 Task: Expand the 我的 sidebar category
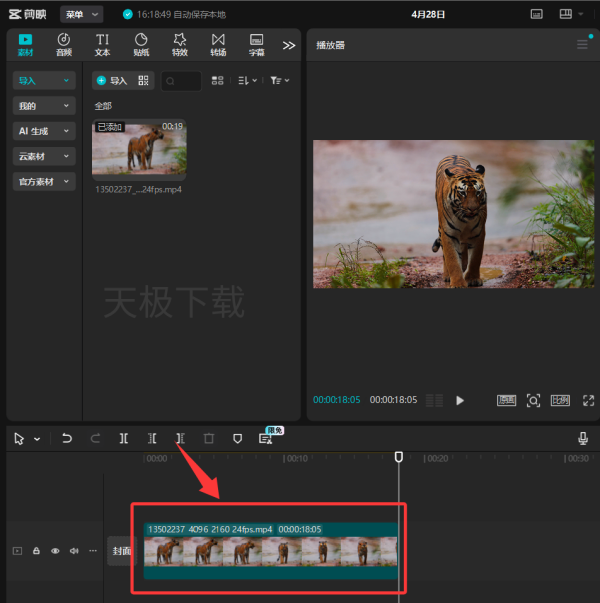tap(44, 106)
